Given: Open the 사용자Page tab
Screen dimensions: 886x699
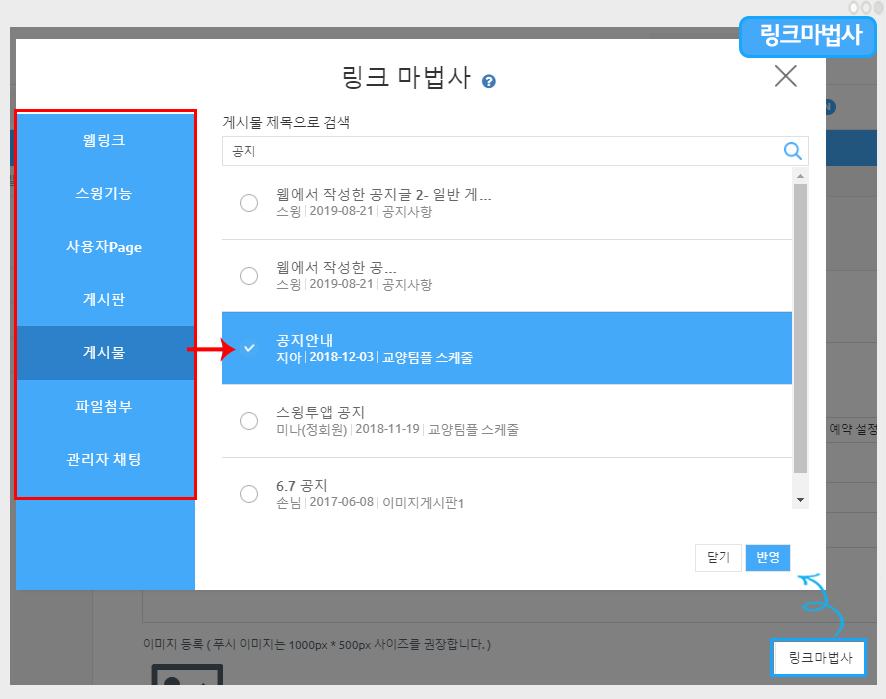Looking at the screenshot, I should pos(105,247).
